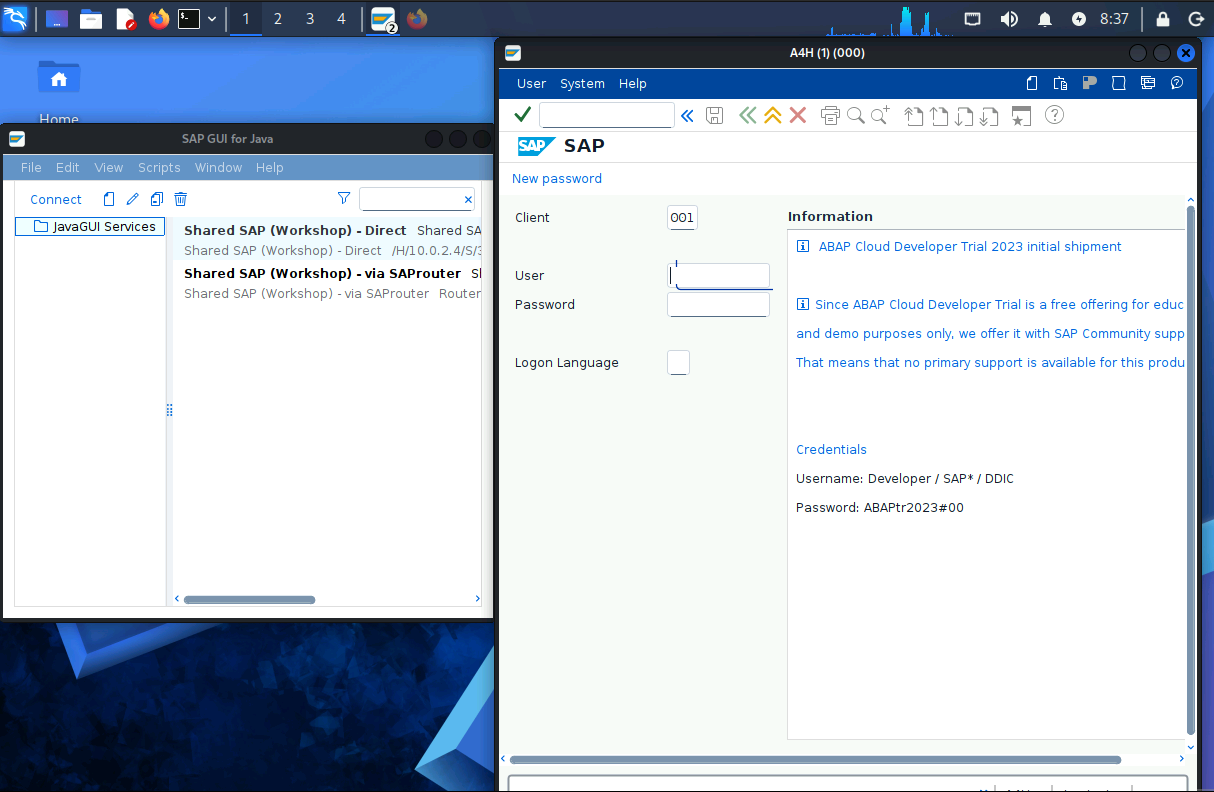Screen dimensions: 1214x792
Task: Click A4H window horizontal scrollbar
Action: pos(815,760)
